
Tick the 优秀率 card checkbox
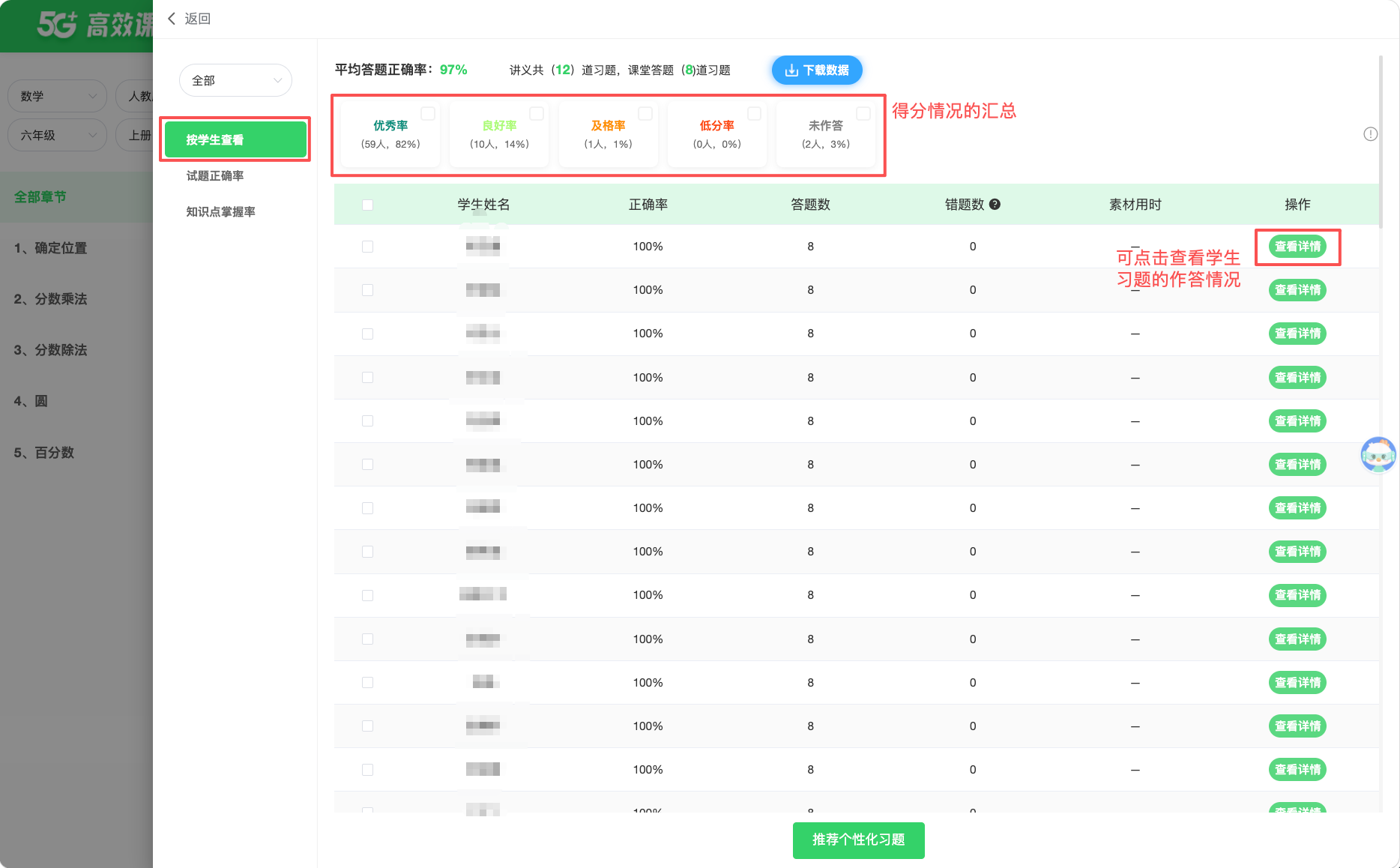428,113
